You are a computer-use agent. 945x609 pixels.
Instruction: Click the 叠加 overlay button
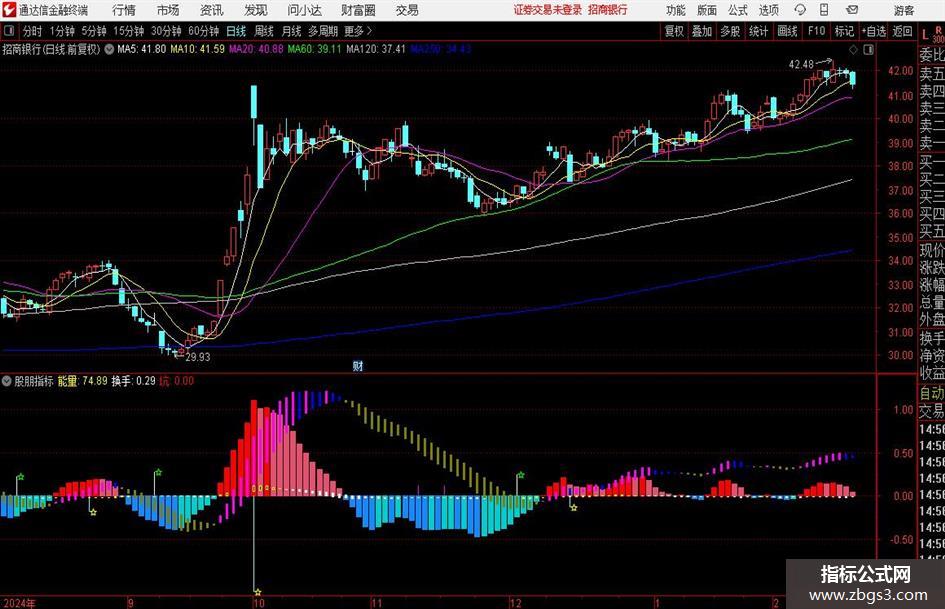(x=702, y=31)
